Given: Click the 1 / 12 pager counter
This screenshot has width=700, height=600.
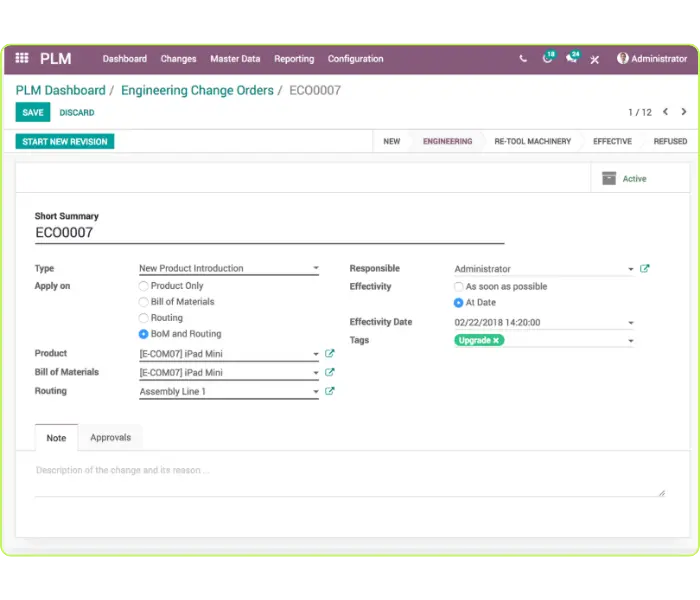Looking at the screenshot, I should point(640,112).
